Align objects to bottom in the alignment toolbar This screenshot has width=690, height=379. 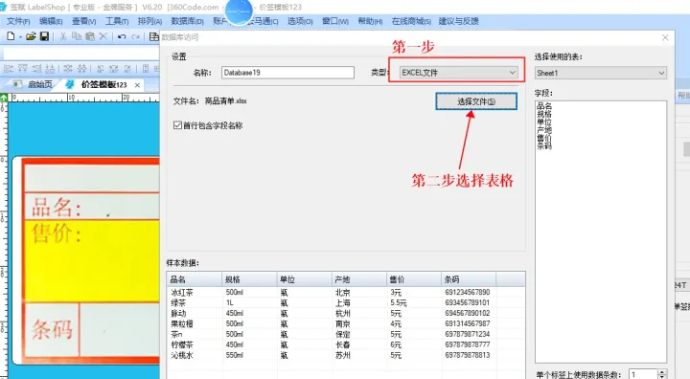51,68
